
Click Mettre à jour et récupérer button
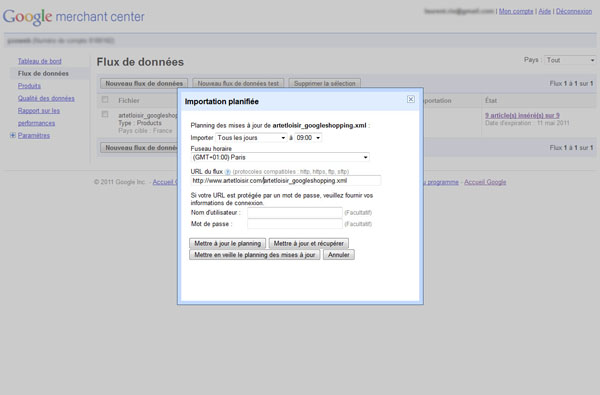pyautogui.click(x=308, y=243)
